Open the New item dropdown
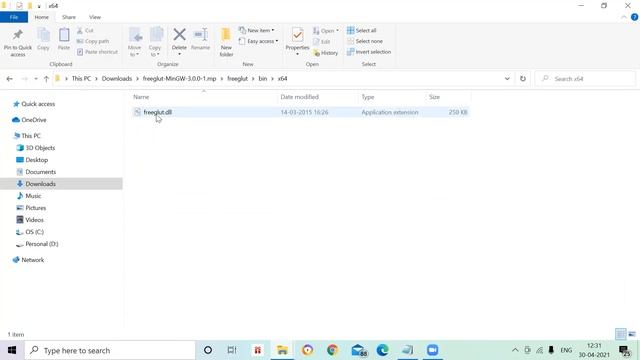Image resolution: width=640 pixels, height=360 pixels. tap(257, 31)
